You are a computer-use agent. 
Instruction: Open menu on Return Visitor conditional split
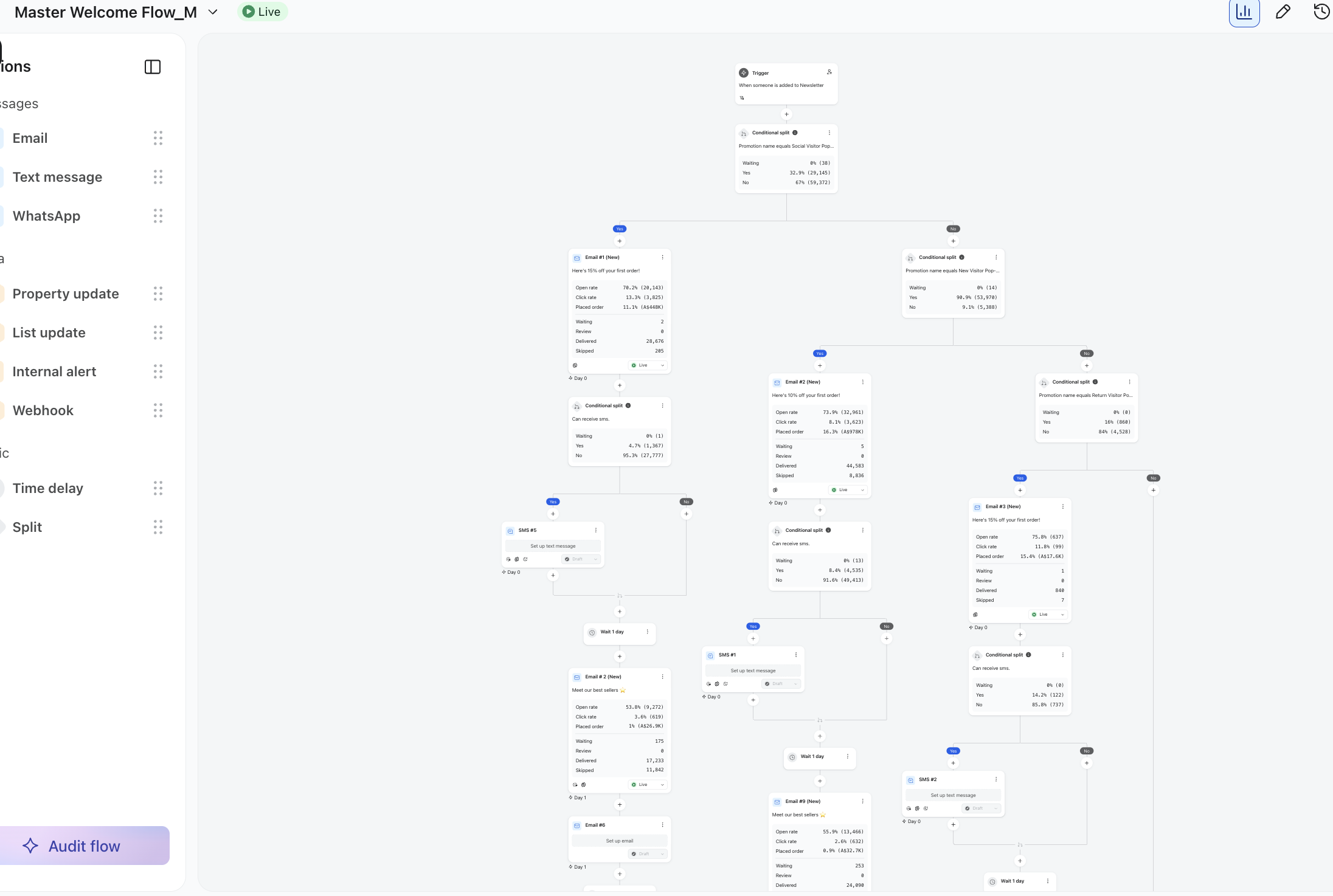(x=1129, y=382)
